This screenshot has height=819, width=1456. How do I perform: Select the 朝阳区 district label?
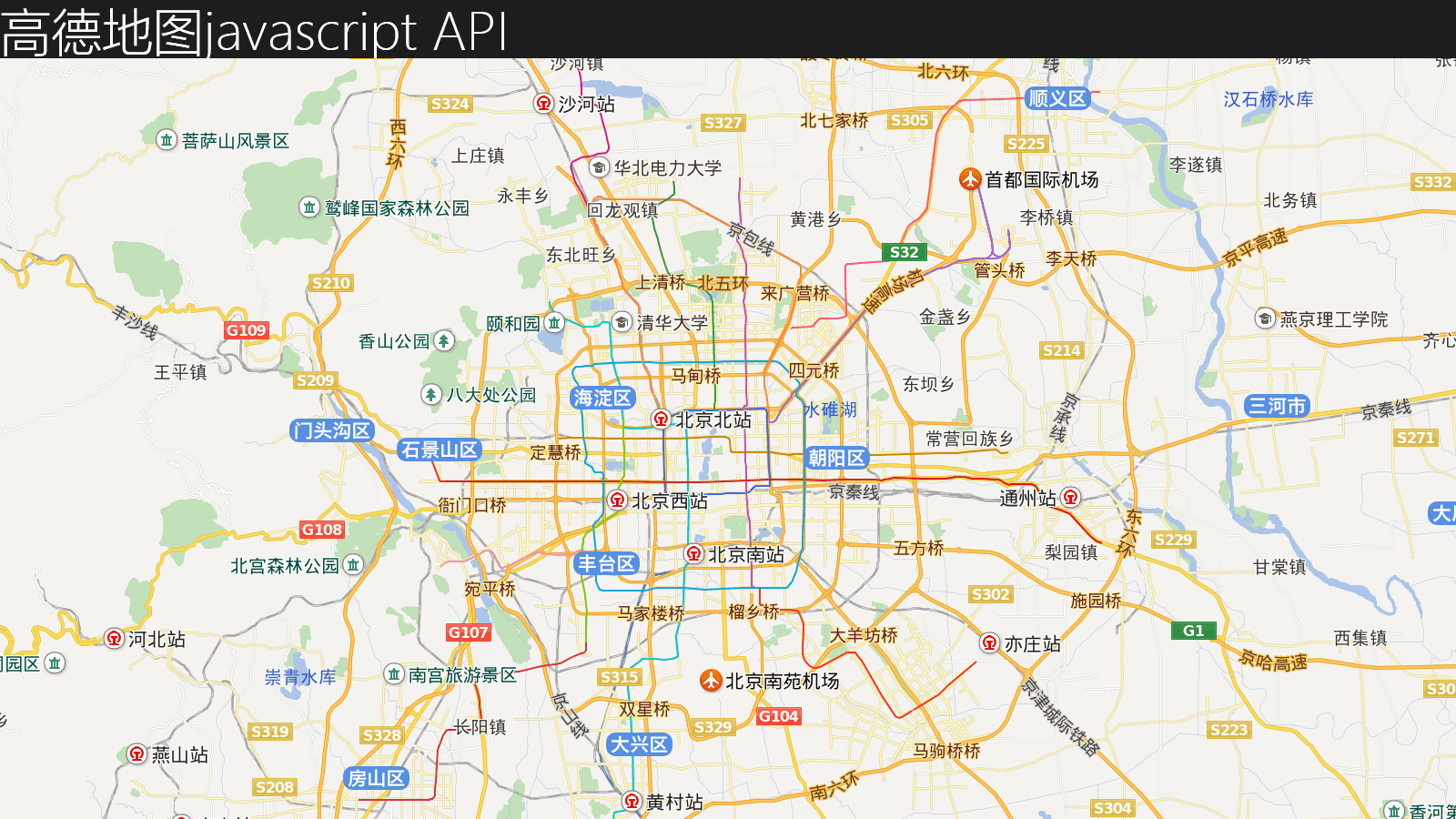click(837, 458)
